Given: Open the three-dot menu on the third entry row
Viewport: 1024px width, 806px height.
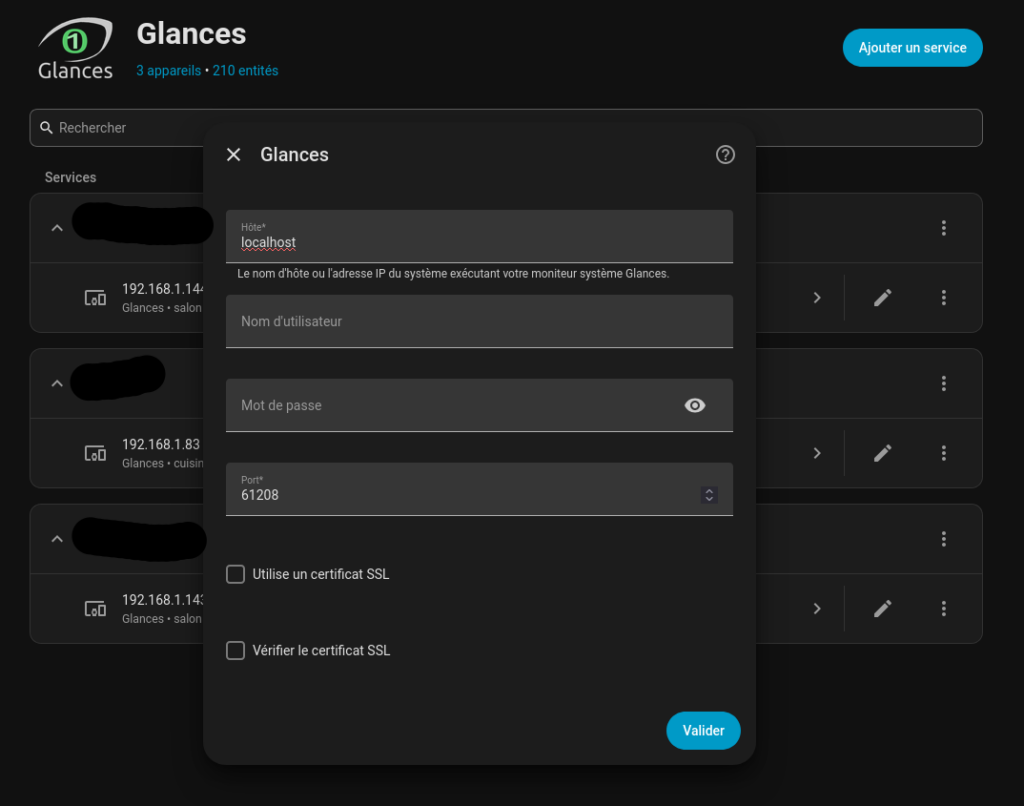Looking at the screenshot, I should [944, 609].
